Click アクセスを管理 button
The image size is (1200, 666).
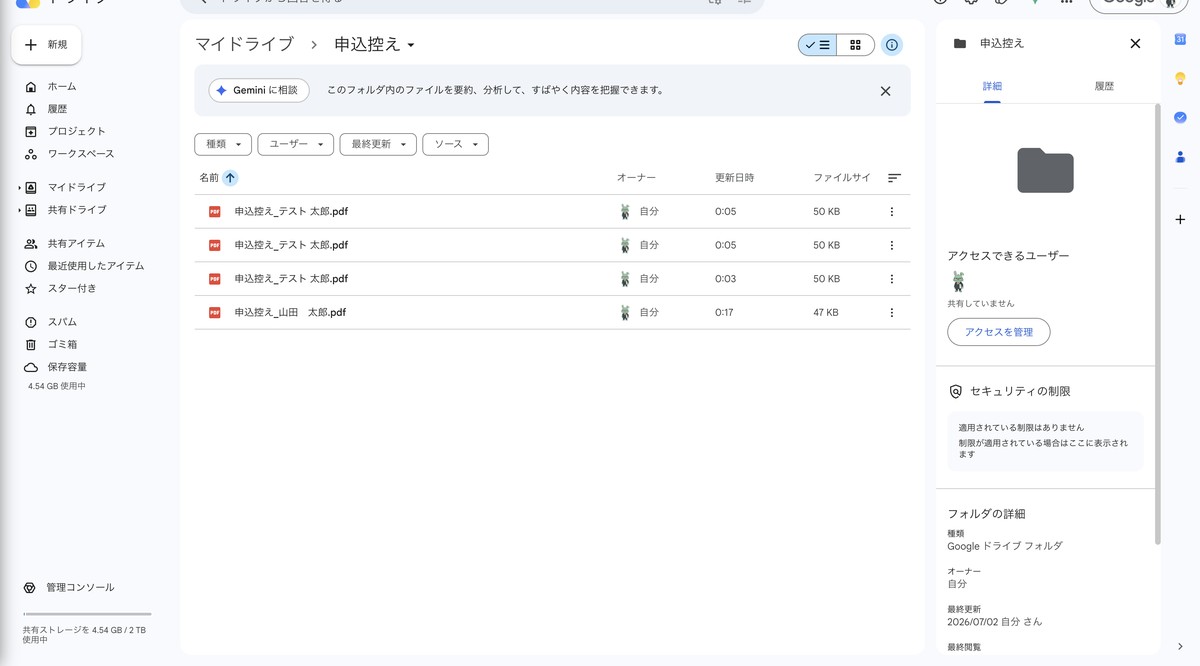[x=999, y=332]
